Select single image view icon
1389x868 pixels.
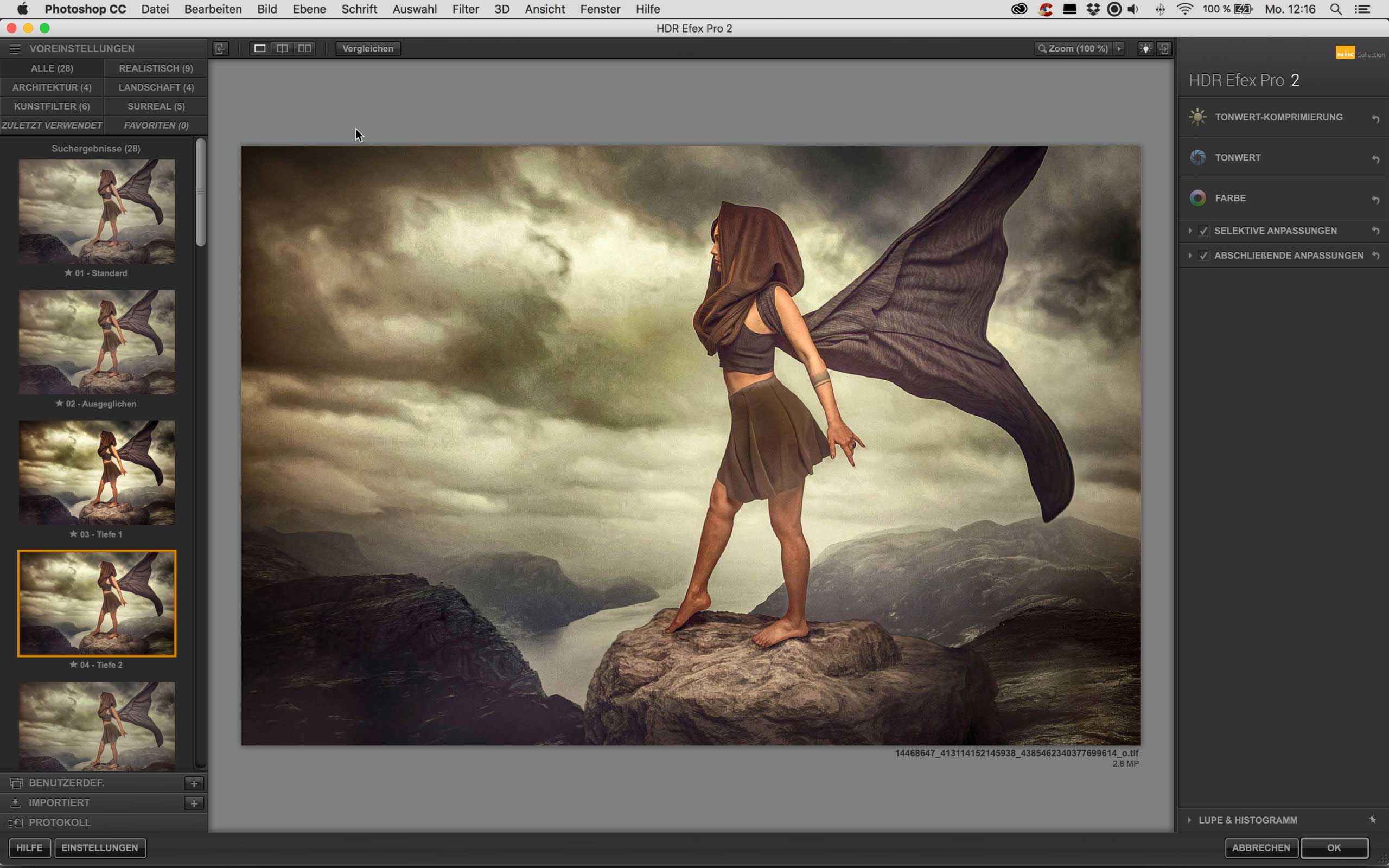pos(259,49)
